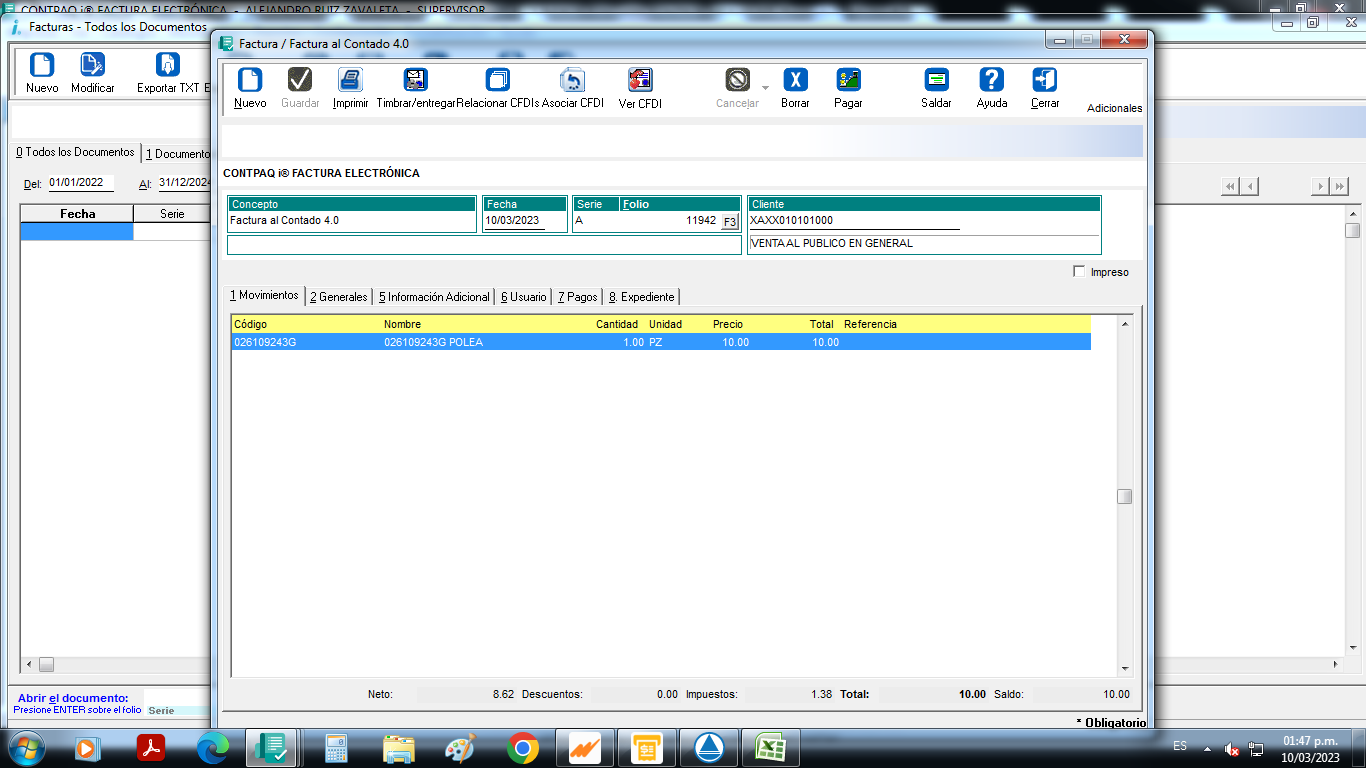1366x768 pixels.
Task: Open Adobe Reader from the taskbar
Action: (150, 747)
